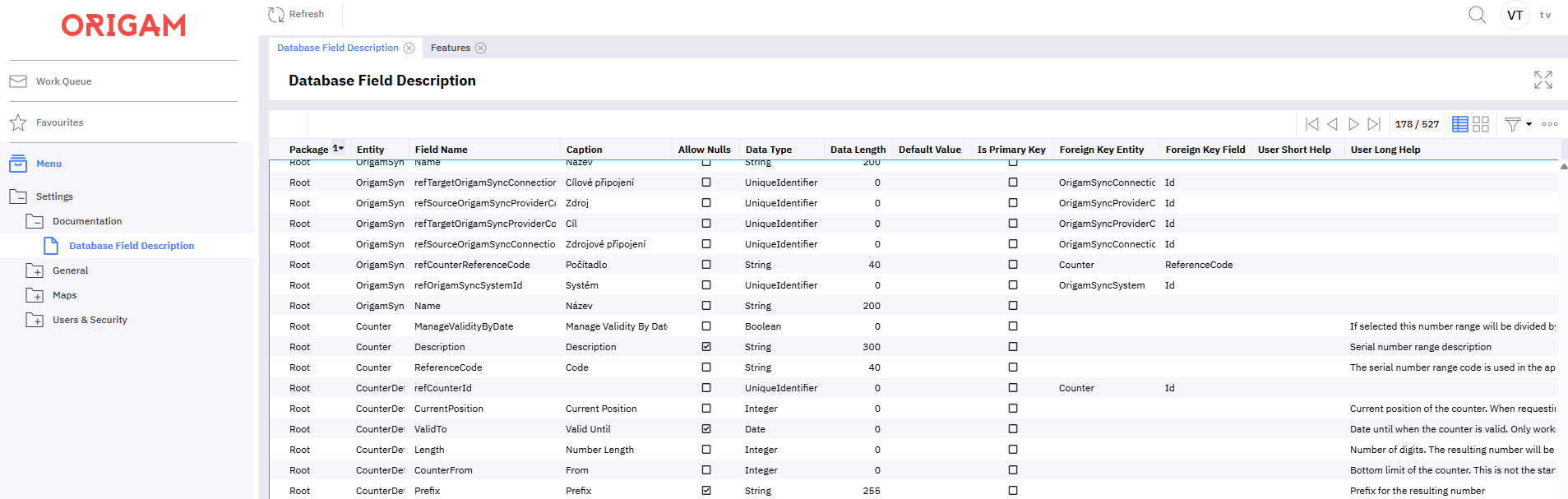The image size is (1568, 499).
Task: Open the dropdown arrow next to the filter
Action: point(1529,124)
